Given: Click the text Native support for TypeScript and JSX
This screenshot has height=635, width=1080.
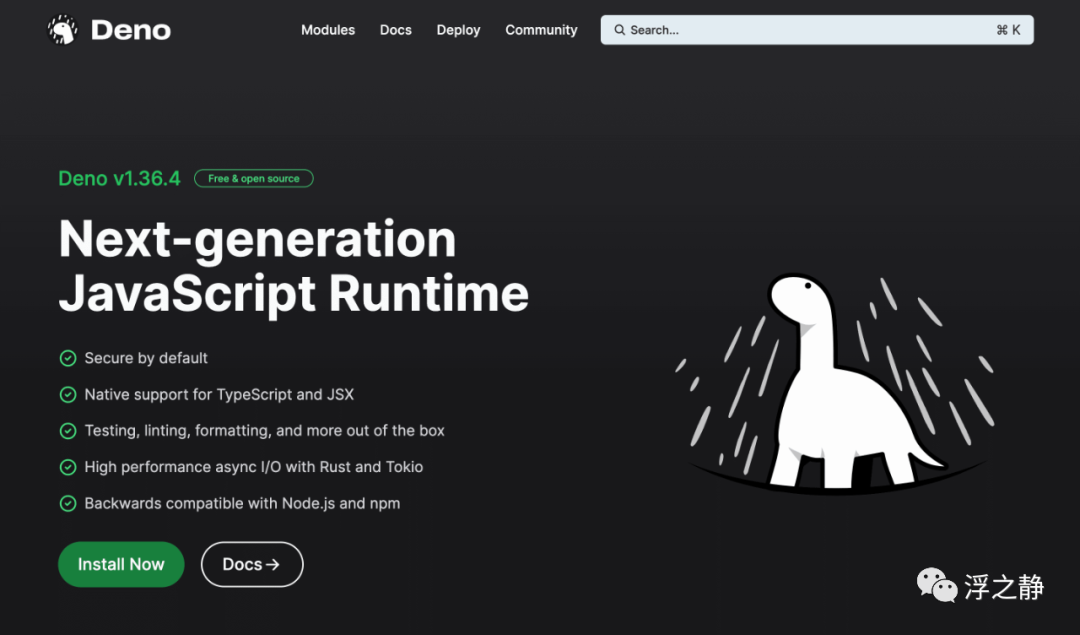Looking at the screenshot, I should click(219, 395).
